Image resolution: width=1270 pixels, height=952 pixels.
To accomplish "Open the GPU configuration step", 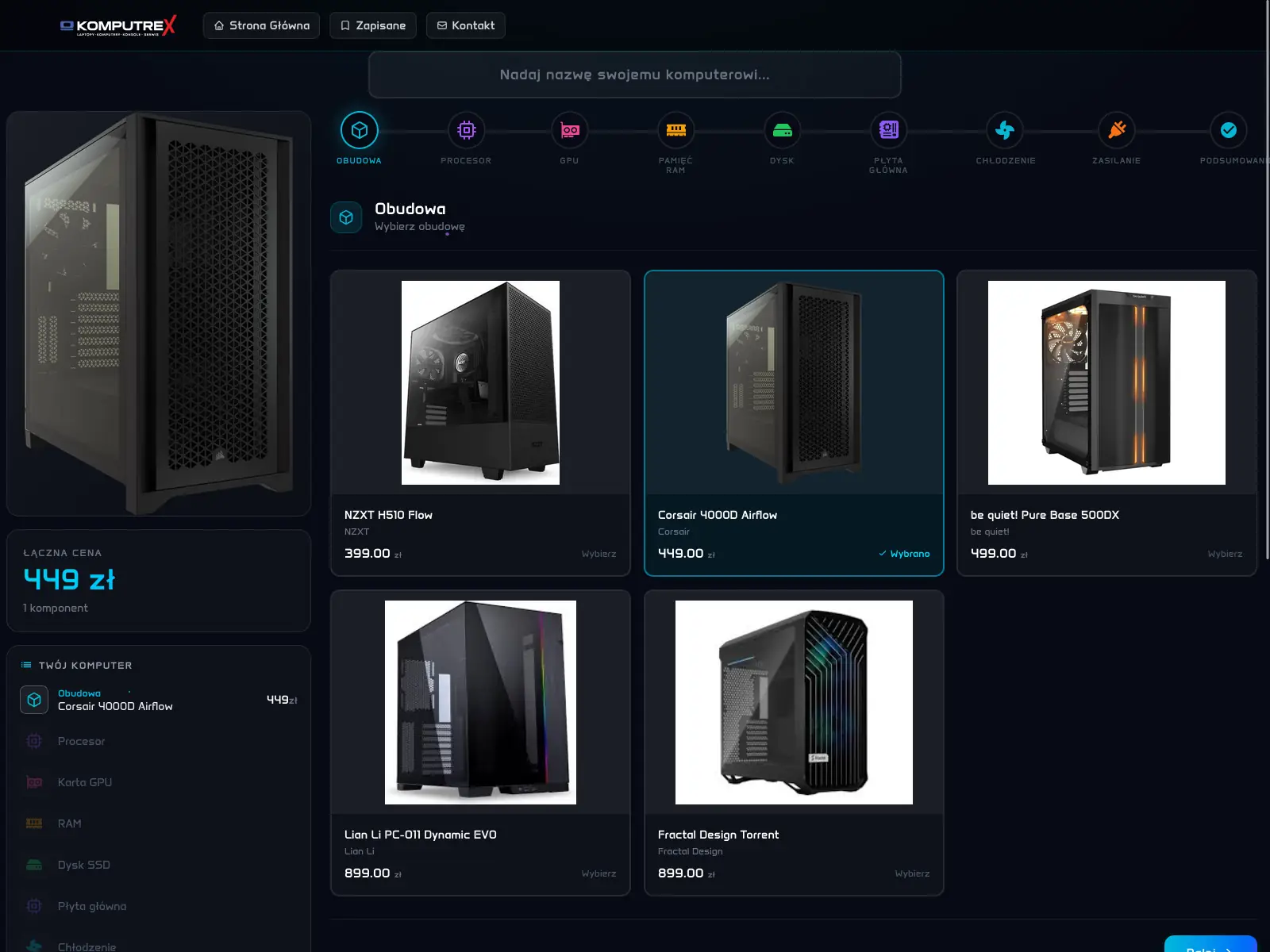I will coord(570,129).
